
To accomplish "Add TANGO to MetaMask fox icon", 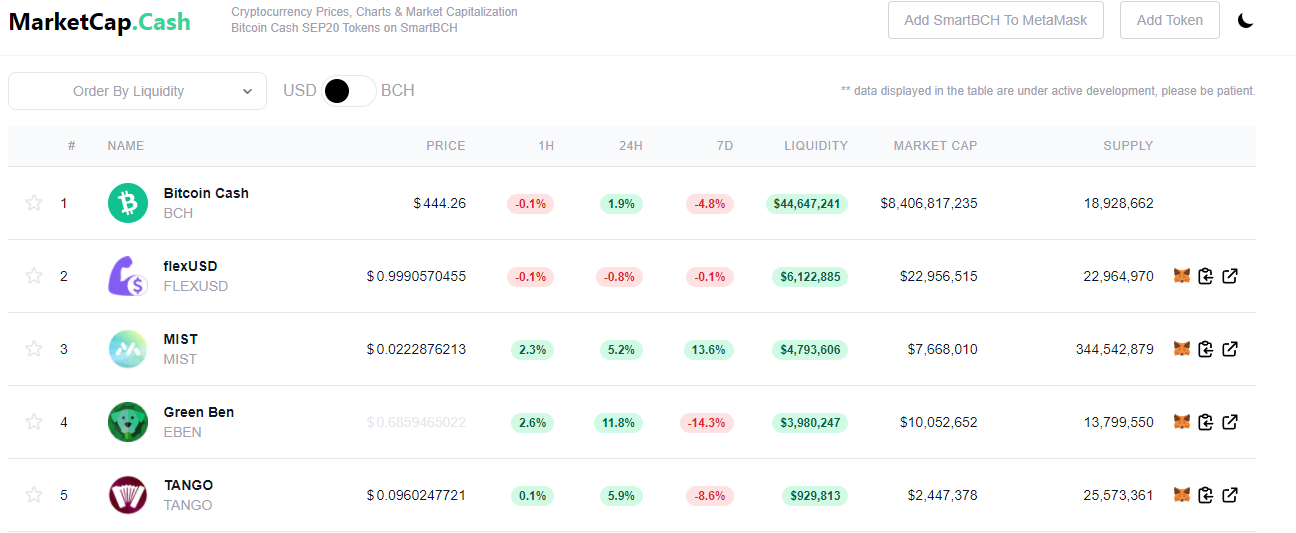I will 1182,495.
